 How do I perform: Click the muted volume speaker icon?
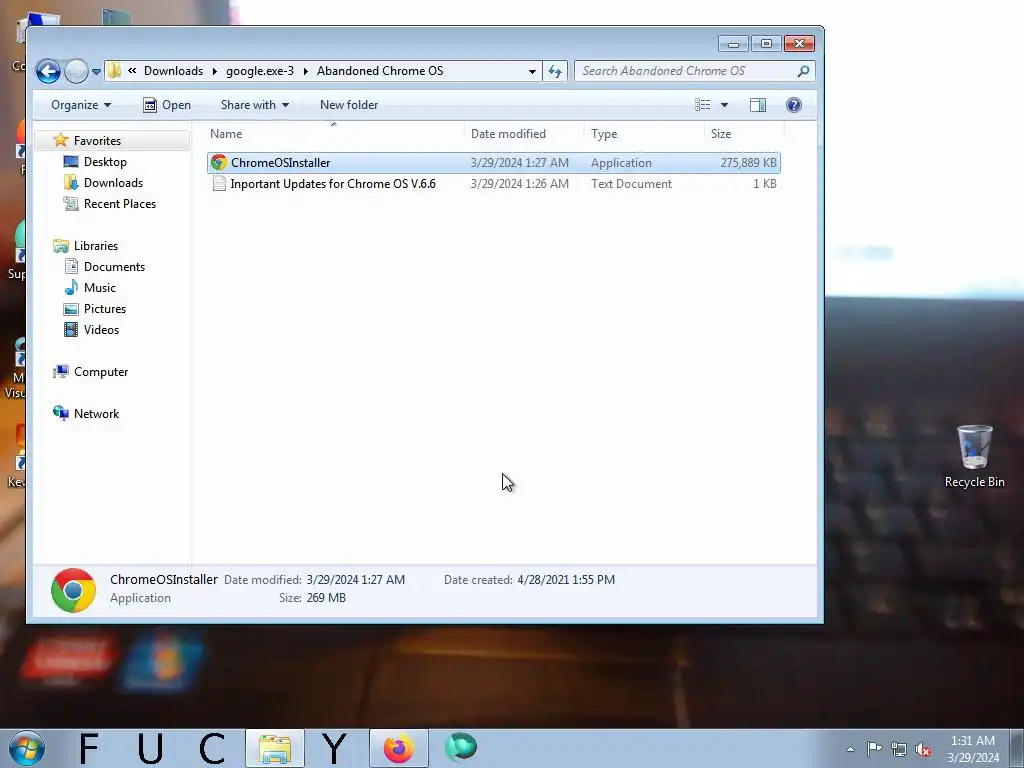click(x=923, y=750)
